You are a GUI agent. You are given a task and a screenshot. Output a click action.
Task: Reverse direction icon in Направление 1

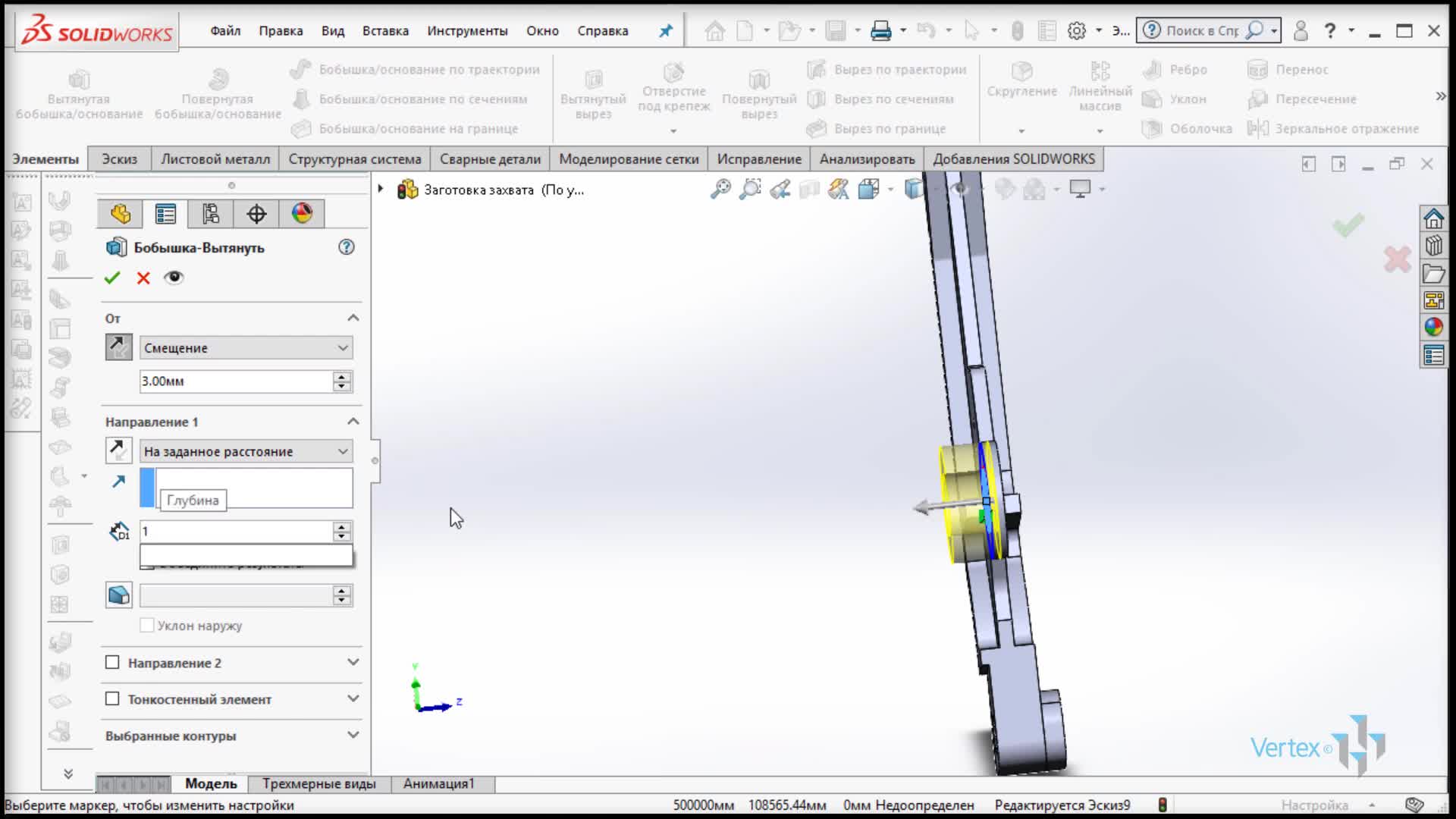click(119, 450)
